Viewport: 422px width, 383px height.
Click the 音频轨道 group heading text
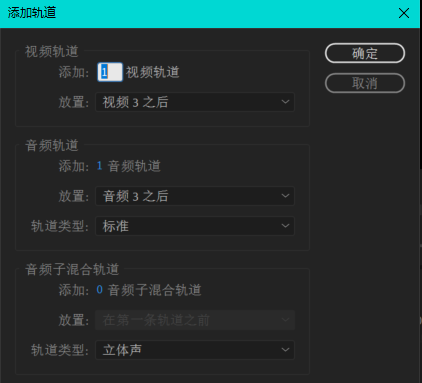click(52, 145)
